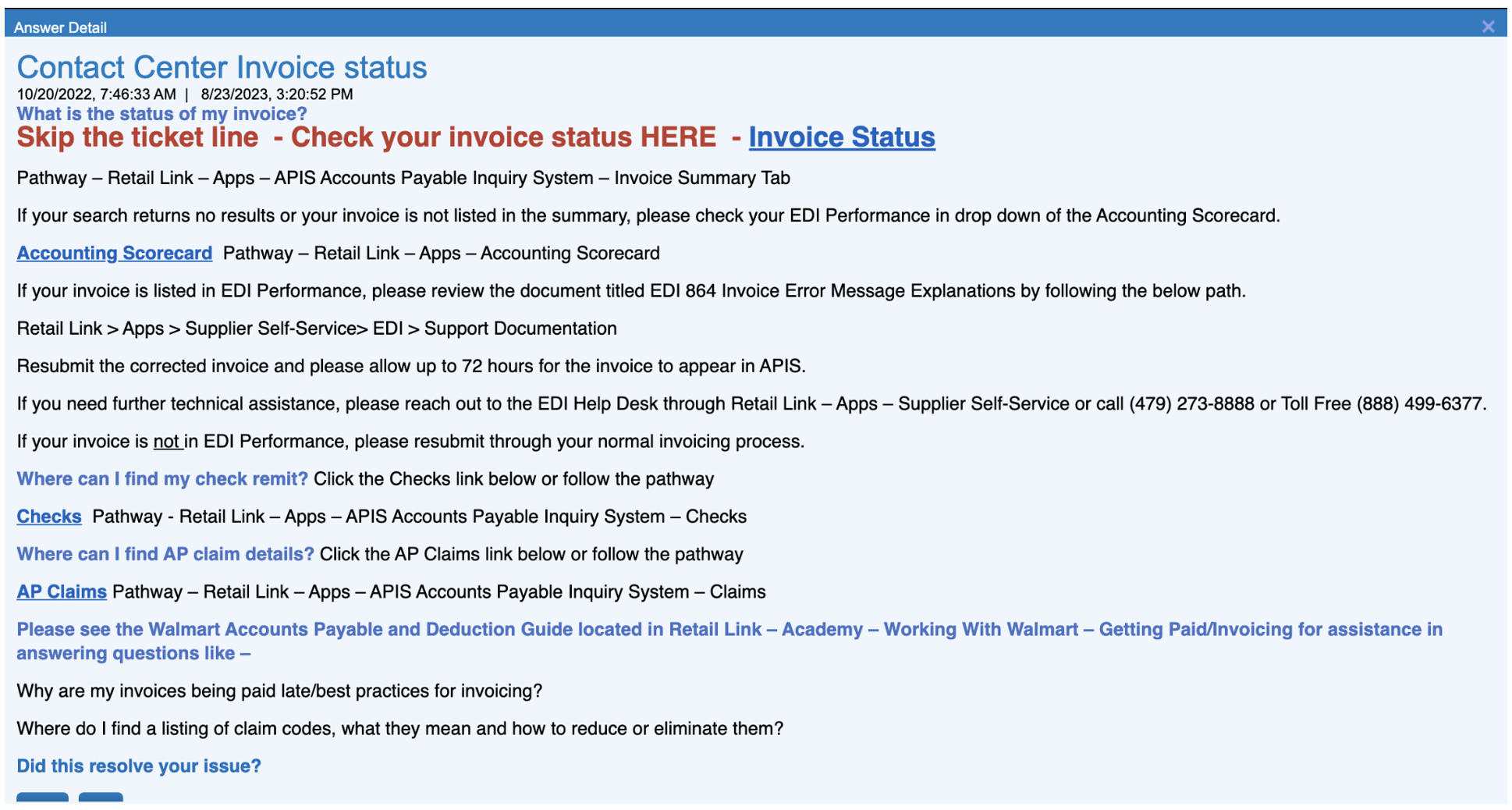This screenshot has height=810, width=1512.
Task: Click the phone number (479) 273-8888
Action: coord(1191,403)
